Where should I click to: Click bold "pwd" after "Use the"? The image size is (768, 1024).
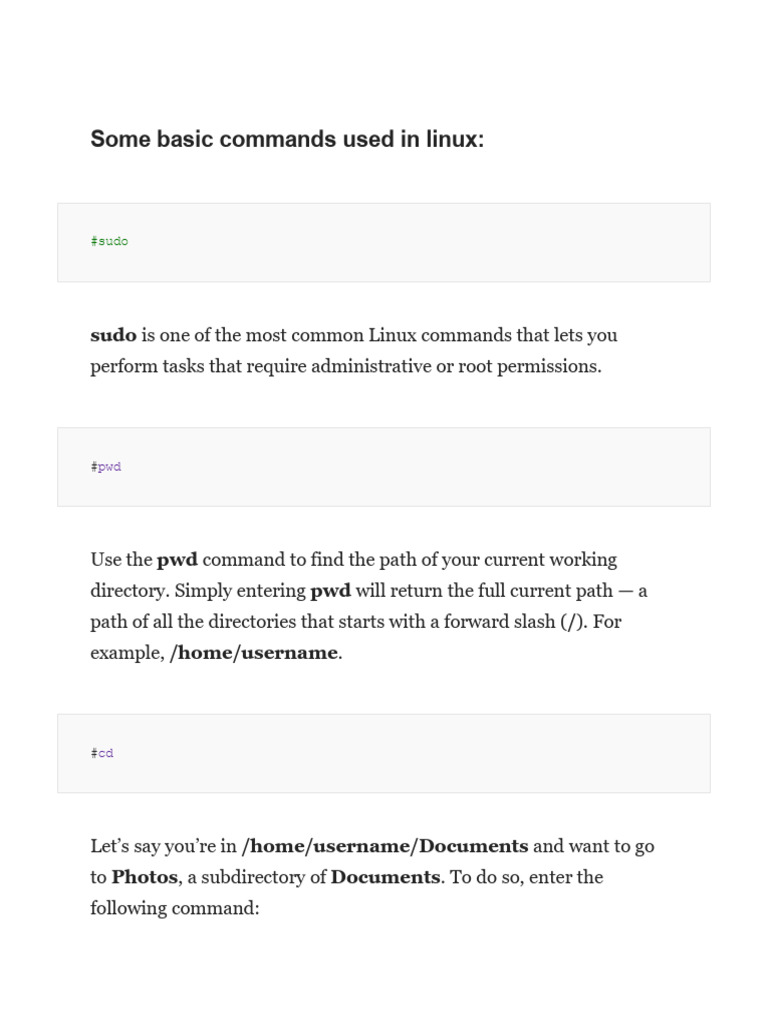click(177, 559)
